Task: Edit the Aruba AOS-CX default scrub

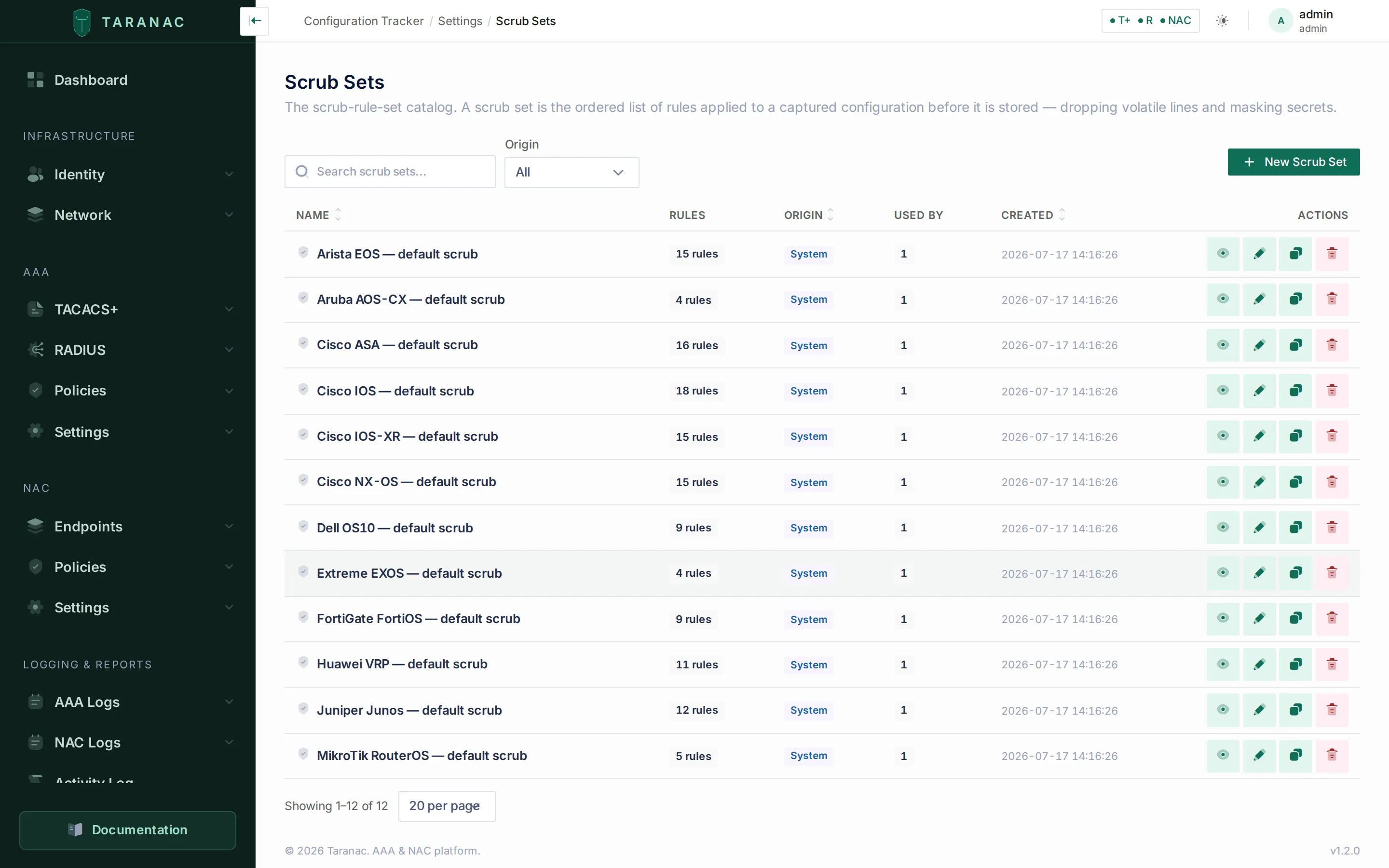Action: click(x=1259, y=299)
